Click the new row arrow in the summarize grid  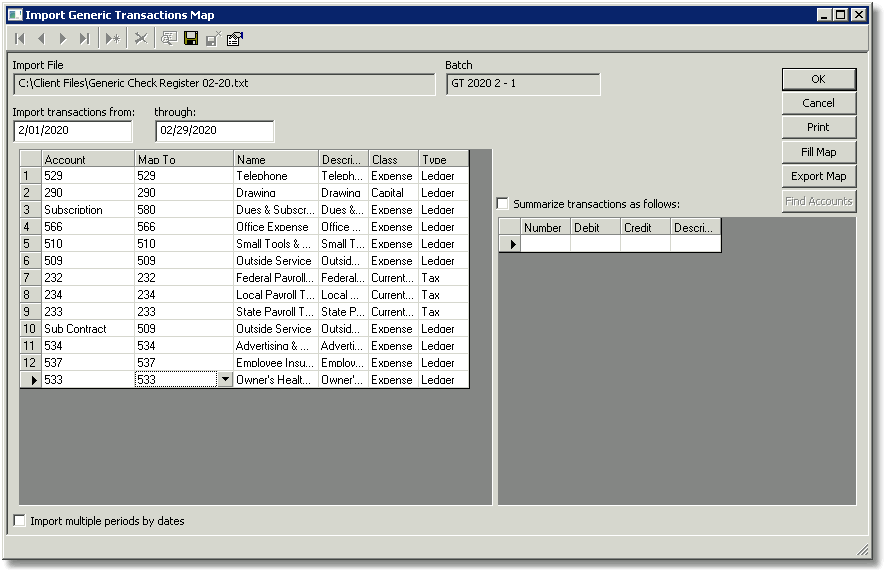510,244
